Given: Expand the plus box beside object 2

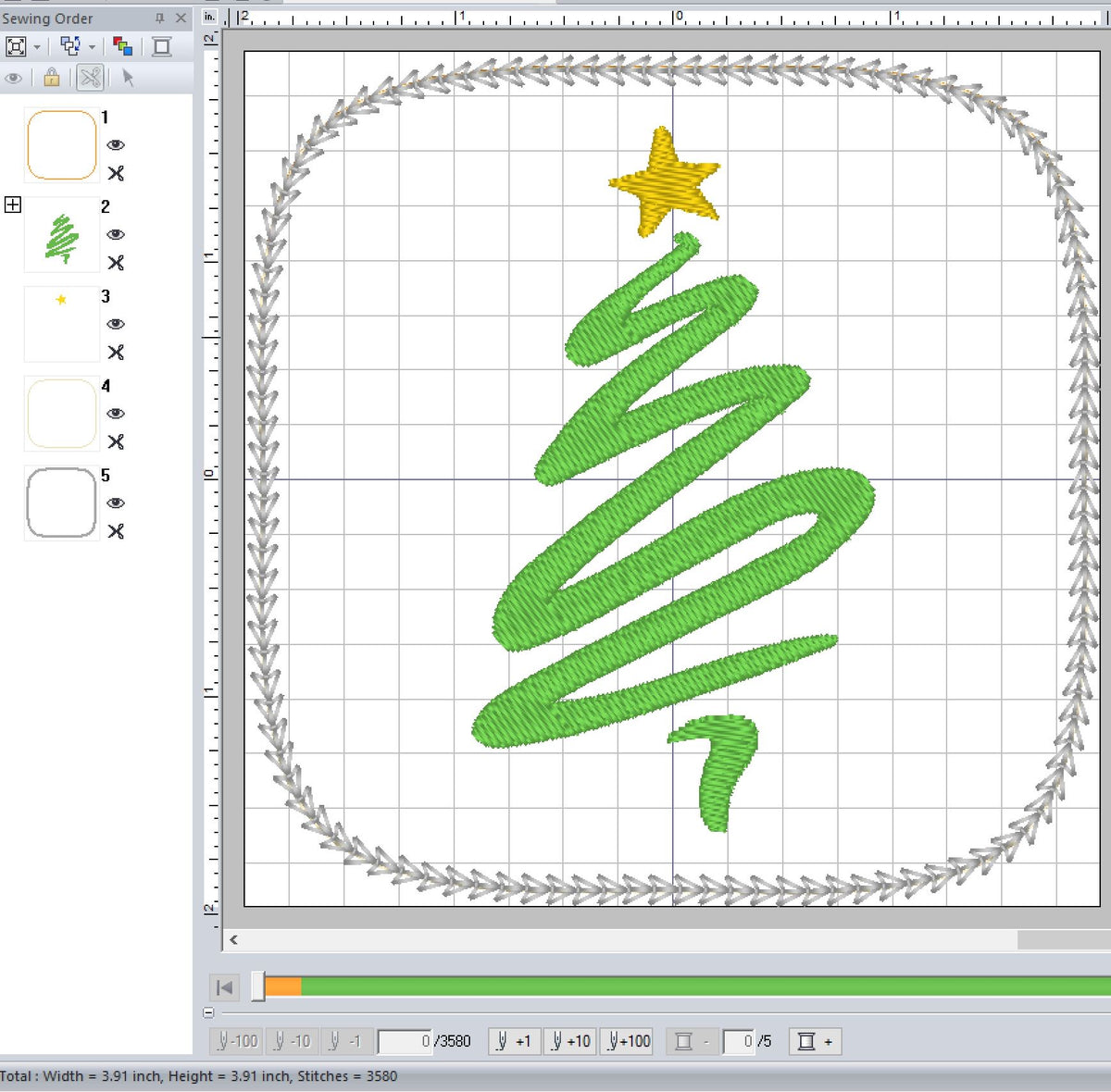Looking at the screenshot, I should 12,205.
